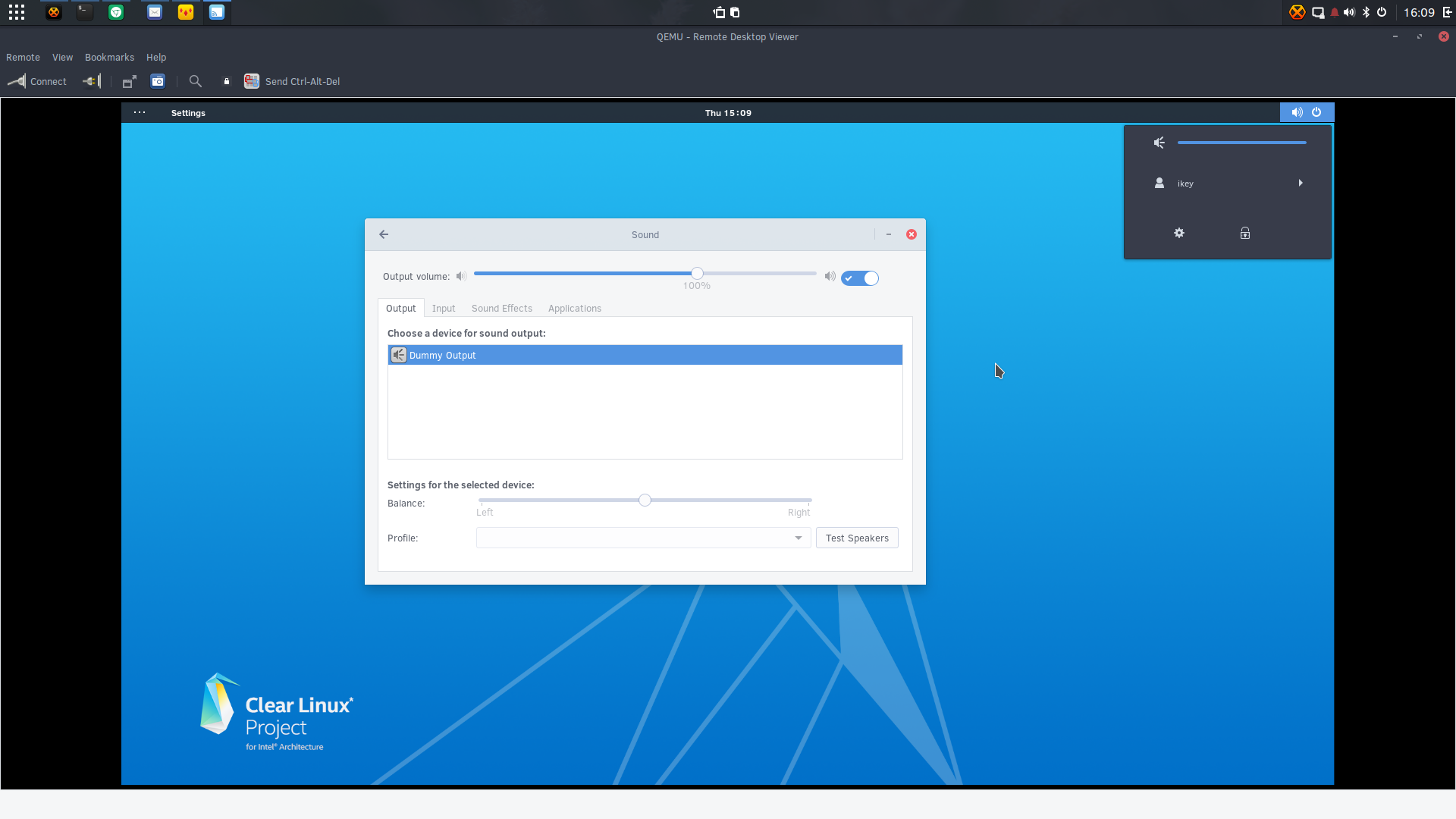The width and height of the screenshot is (1456, 819).
Task: Open the host applications grid launcher
Action: point(17,12)
